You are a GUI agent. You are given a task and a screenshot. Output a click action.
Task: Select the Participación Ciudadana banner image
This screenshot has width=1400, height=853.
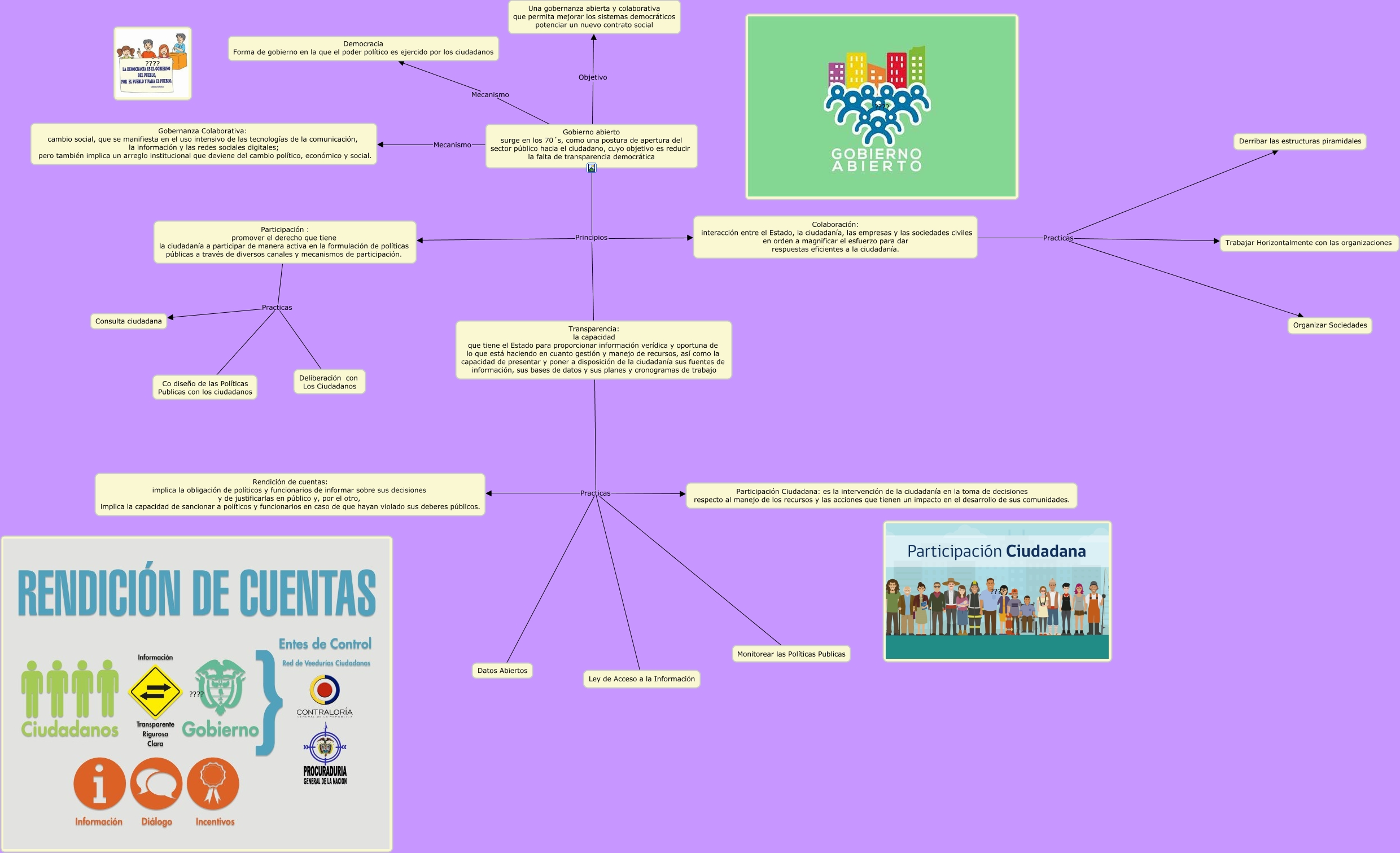point(996,591)
